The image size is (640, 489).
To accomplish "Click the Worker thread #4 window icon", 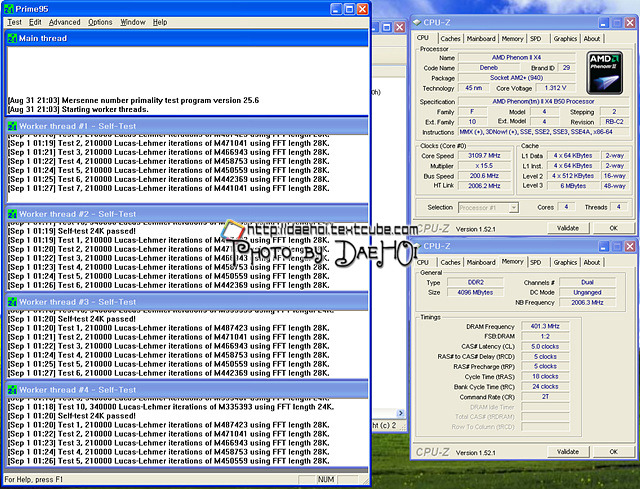I will click(12, 390).
